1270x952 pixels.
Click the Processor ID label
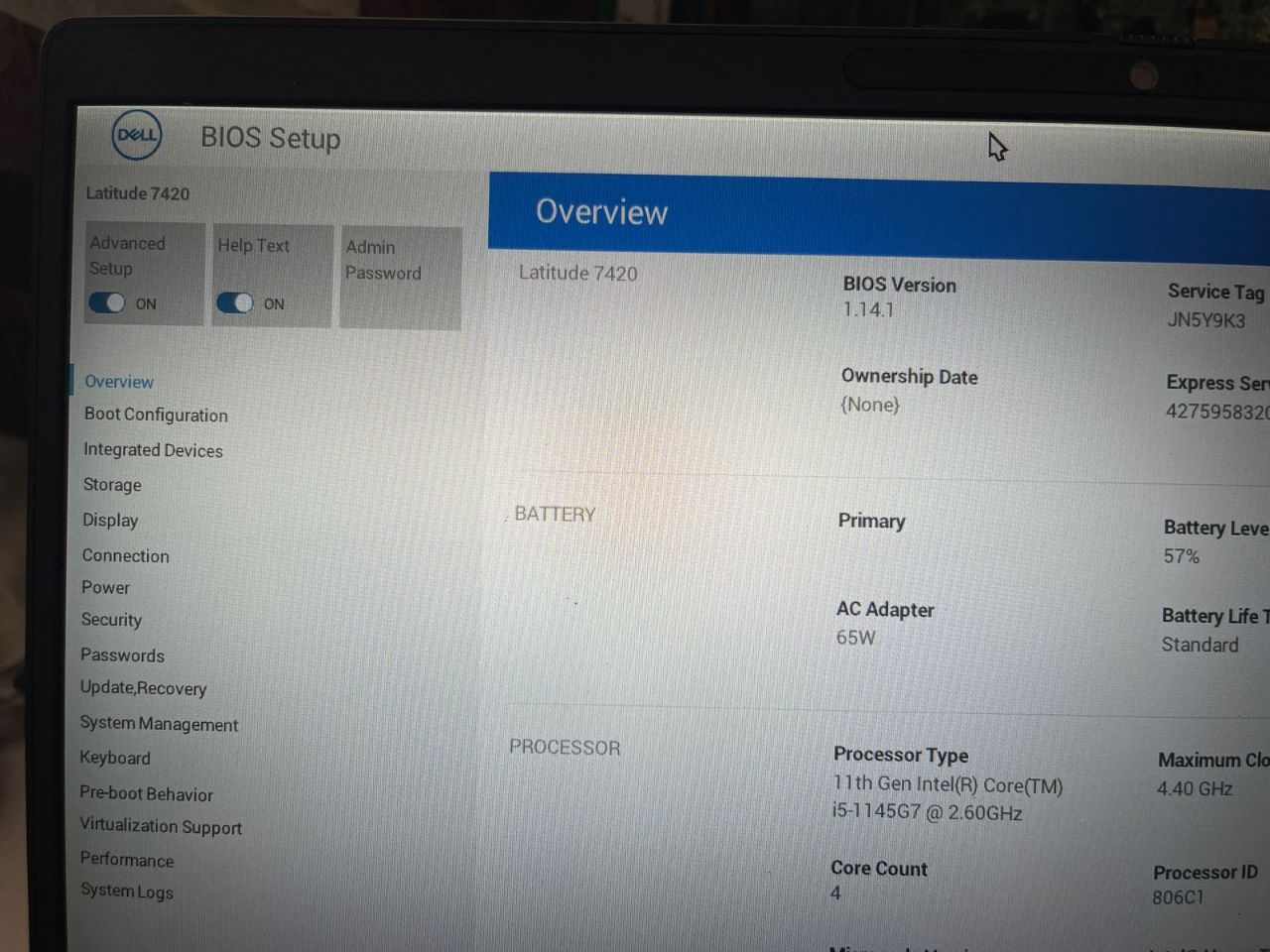click(x=1205, y=873)
